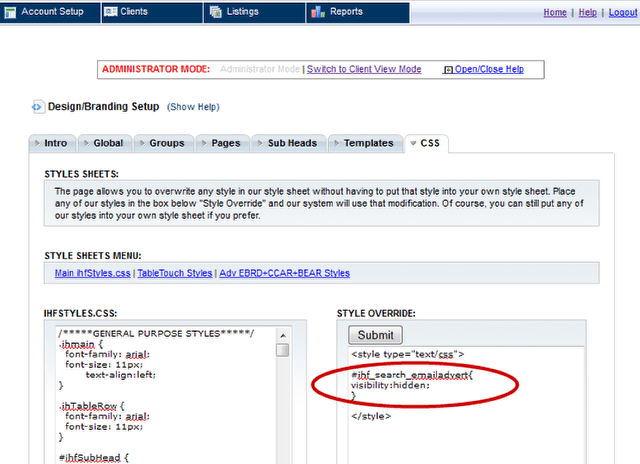Image resolution: width=640 pixels, height=464 pixels.
Task: Click the Logout link
Action: [x=623, y=13]
